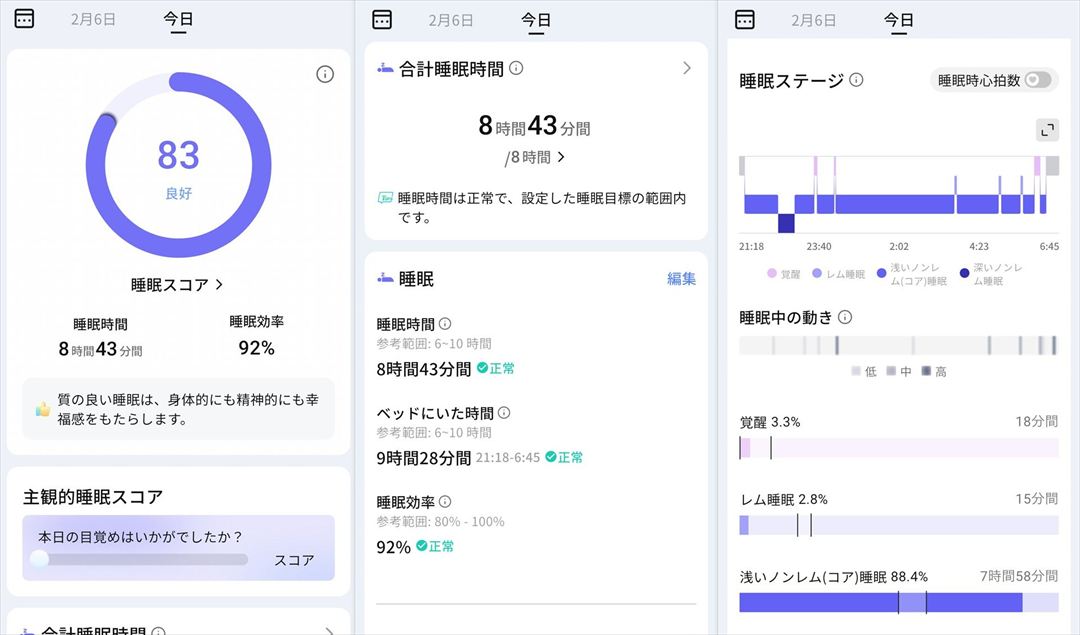Tap info icon on sleep score card

tap(325, 74)
